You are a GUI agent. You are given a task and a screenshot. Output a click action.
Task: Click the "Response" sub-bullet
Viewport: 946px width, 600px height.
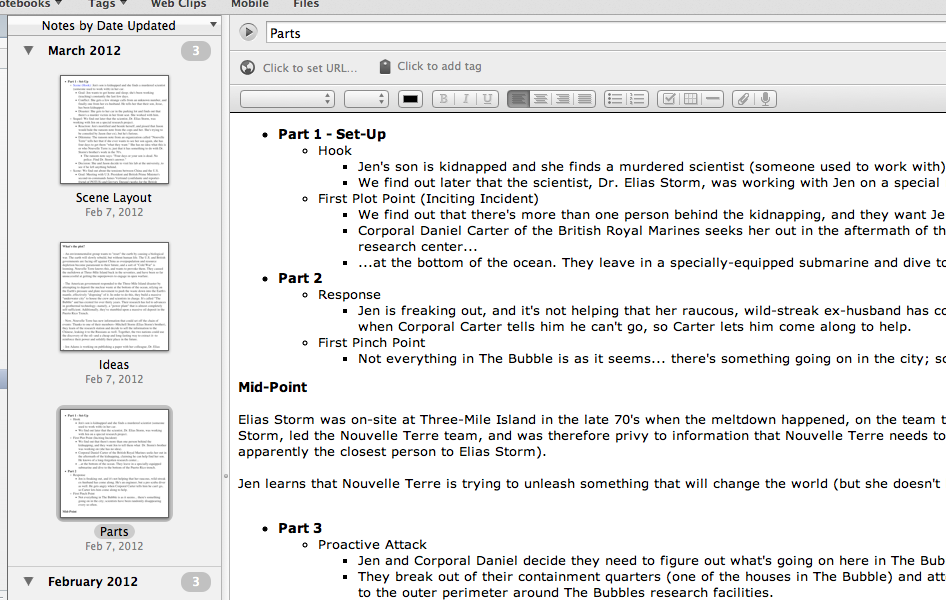pos(349,295)
